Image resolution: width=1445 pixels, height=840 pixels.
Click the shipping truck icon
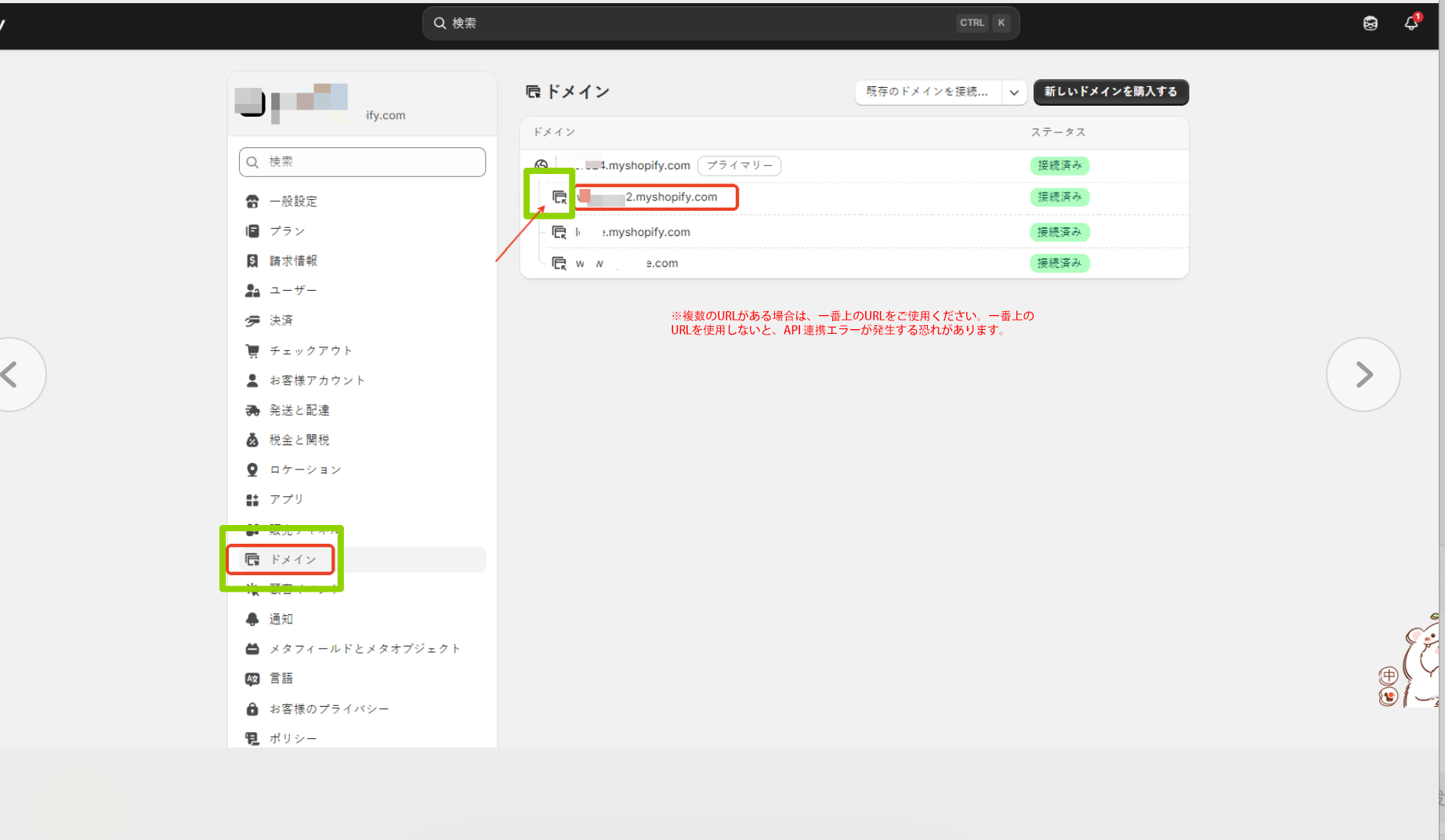pyautogui.click(x=252, y=410)
